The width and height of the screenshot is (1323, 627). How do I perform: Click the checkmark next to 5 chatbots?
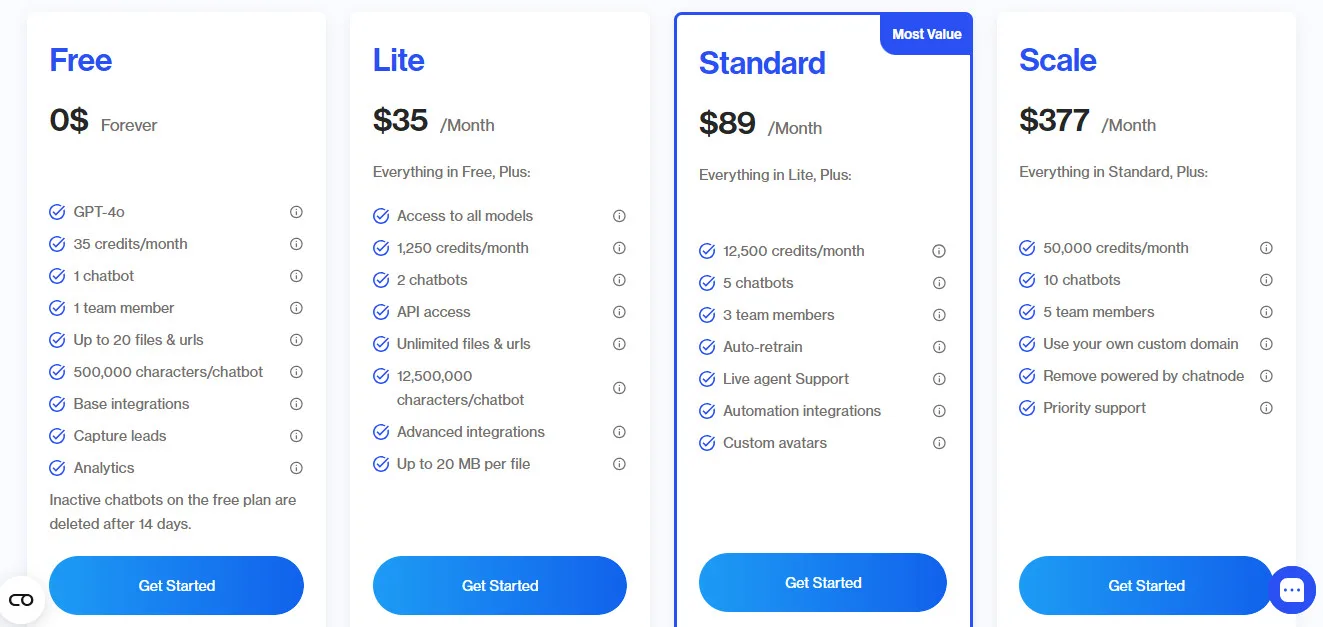point(707,283)
